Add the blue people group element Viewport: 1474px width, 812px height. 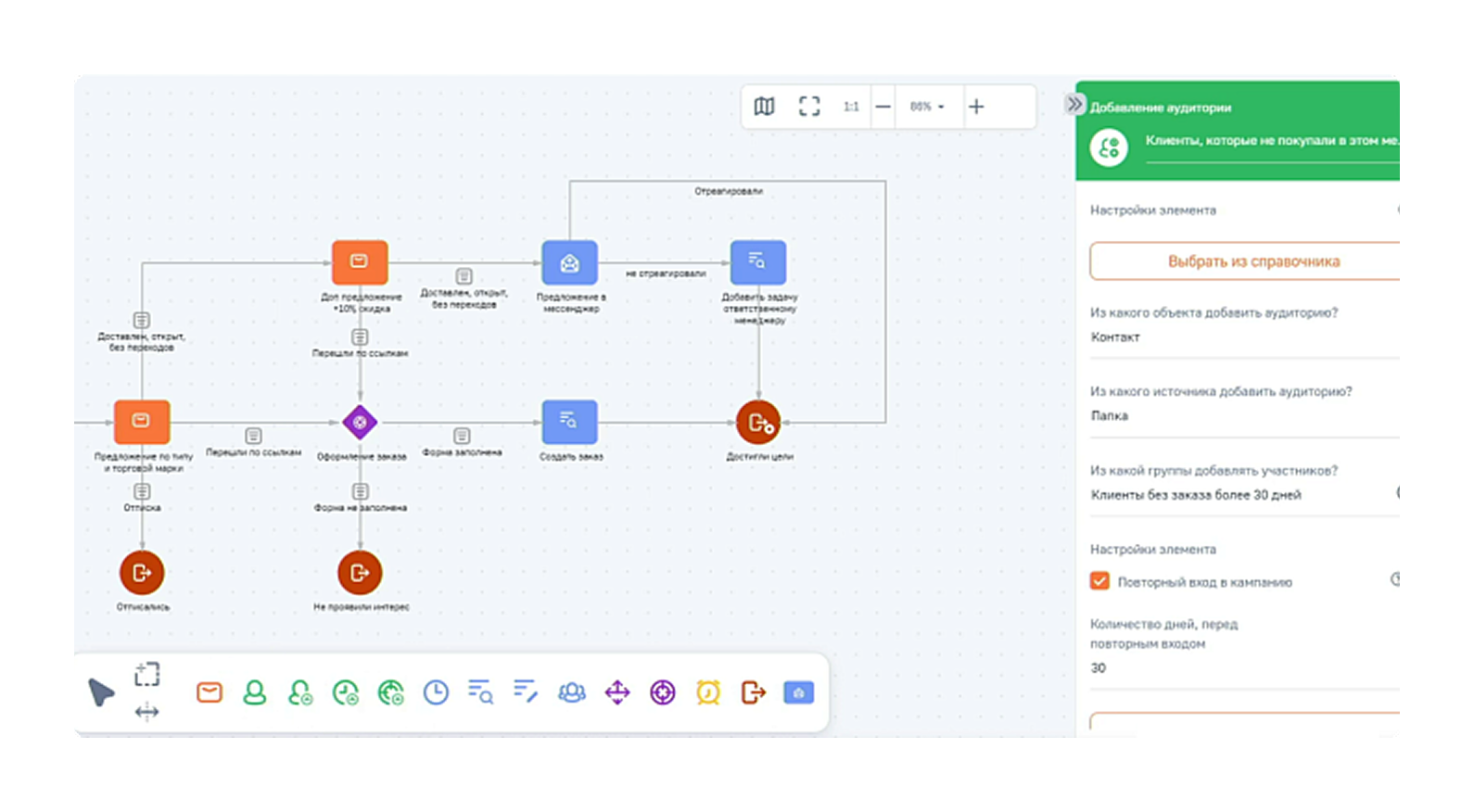click(571, 692)
